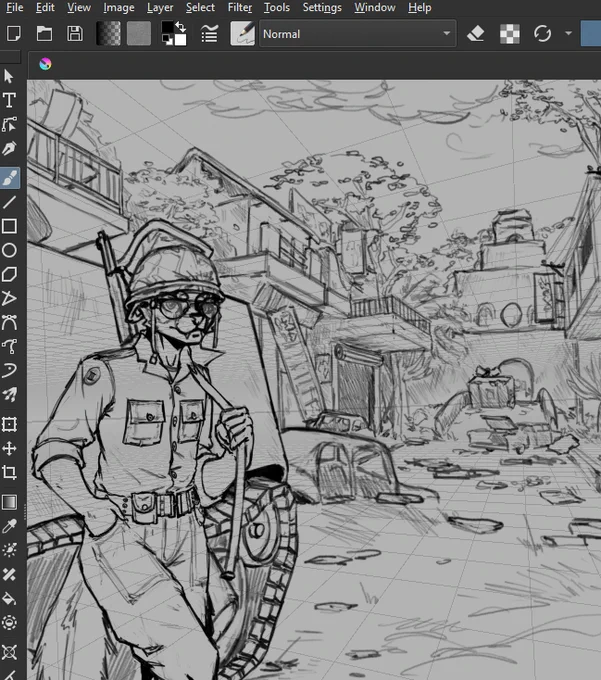Open the Filter menu
Screen dimensions: 601x680
point(239,7)
